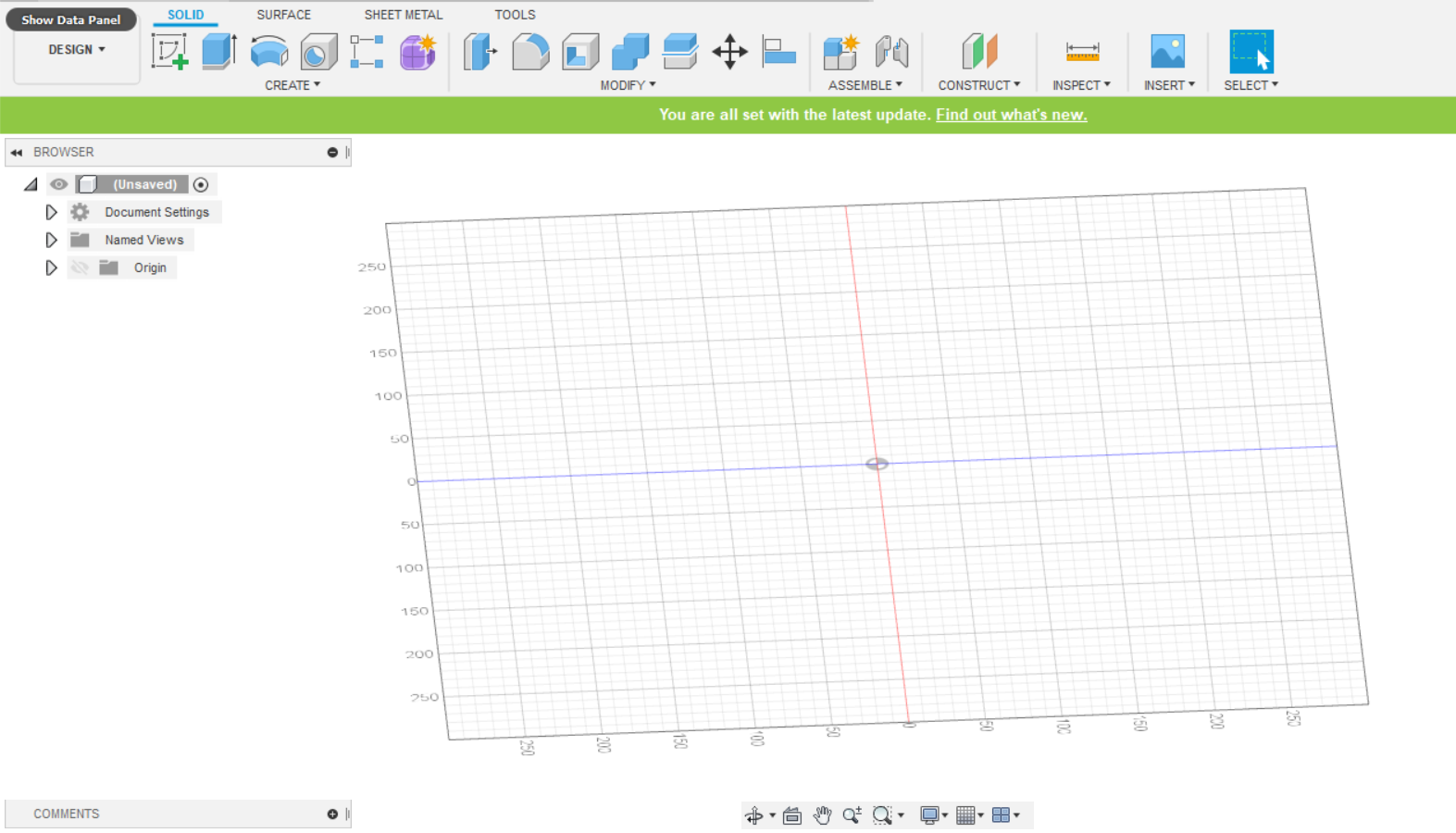Open the purple Create Form tool
The image size is (1456, 833).
pos(417,52)
